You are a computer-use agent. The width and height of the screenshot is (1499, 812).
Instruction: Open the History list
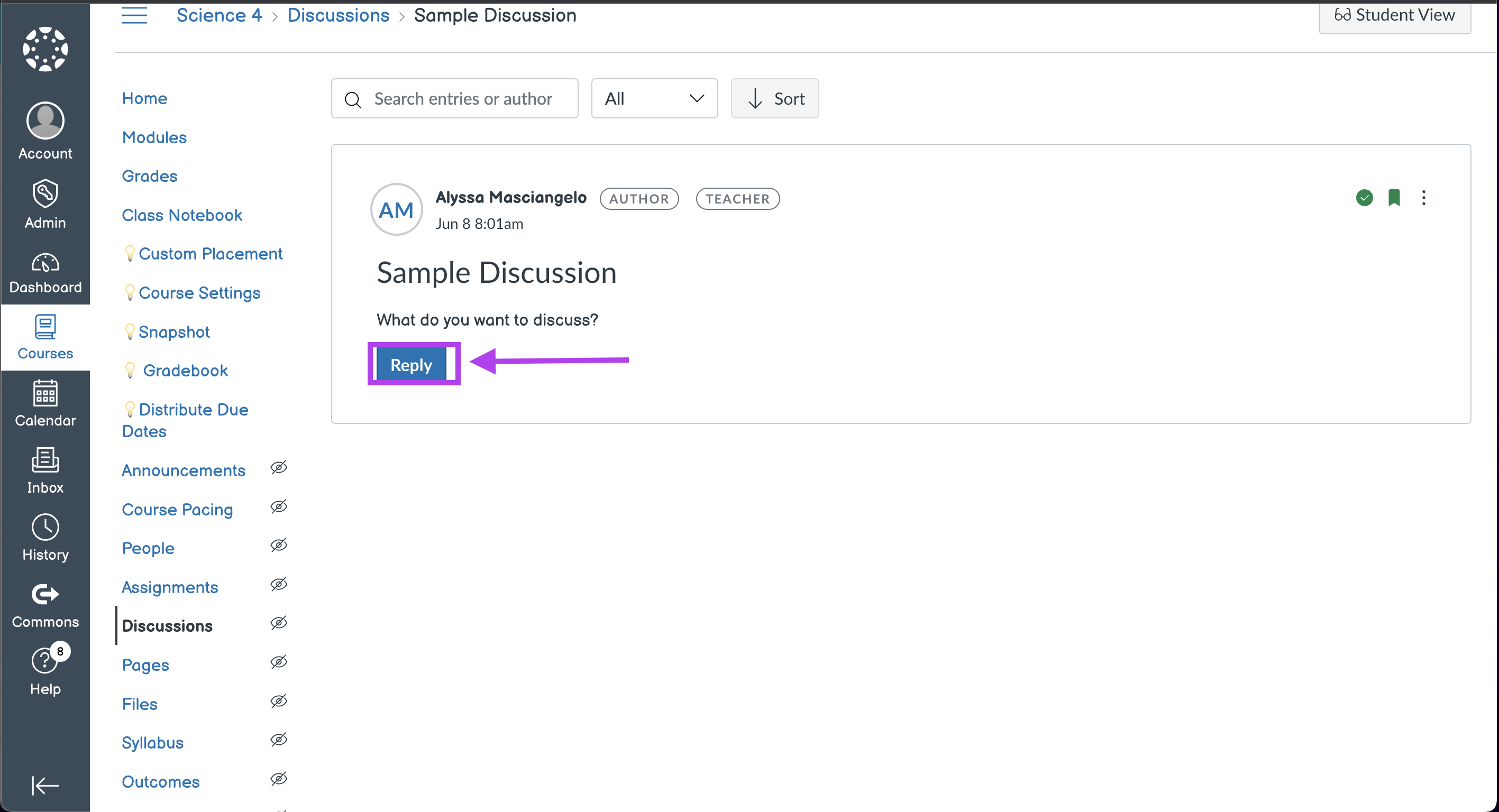[x=45, y=538]
